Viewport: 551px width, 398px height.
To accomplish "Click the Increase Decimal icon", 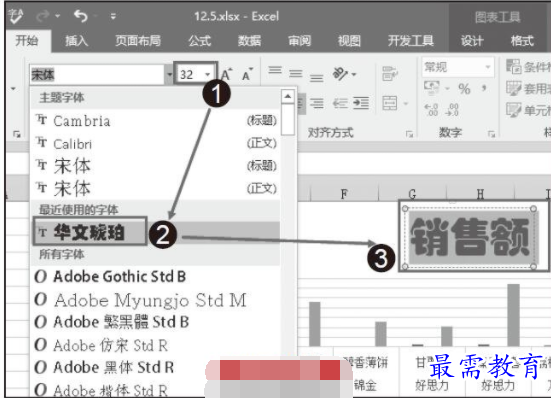I will pyautogui.click(x=431, y=109).
